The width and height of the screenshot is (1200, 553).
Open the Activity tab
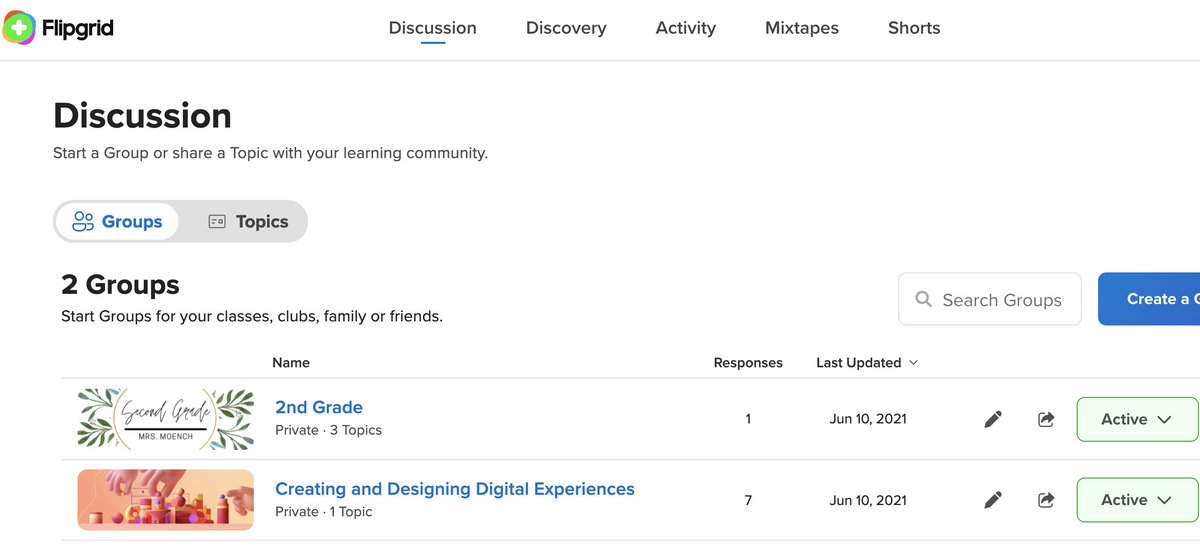(685, 28)
